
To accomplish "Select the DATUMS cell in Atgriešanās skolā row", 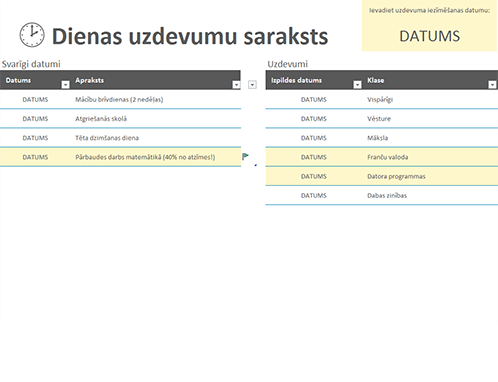I will click(x=35, y=119).
